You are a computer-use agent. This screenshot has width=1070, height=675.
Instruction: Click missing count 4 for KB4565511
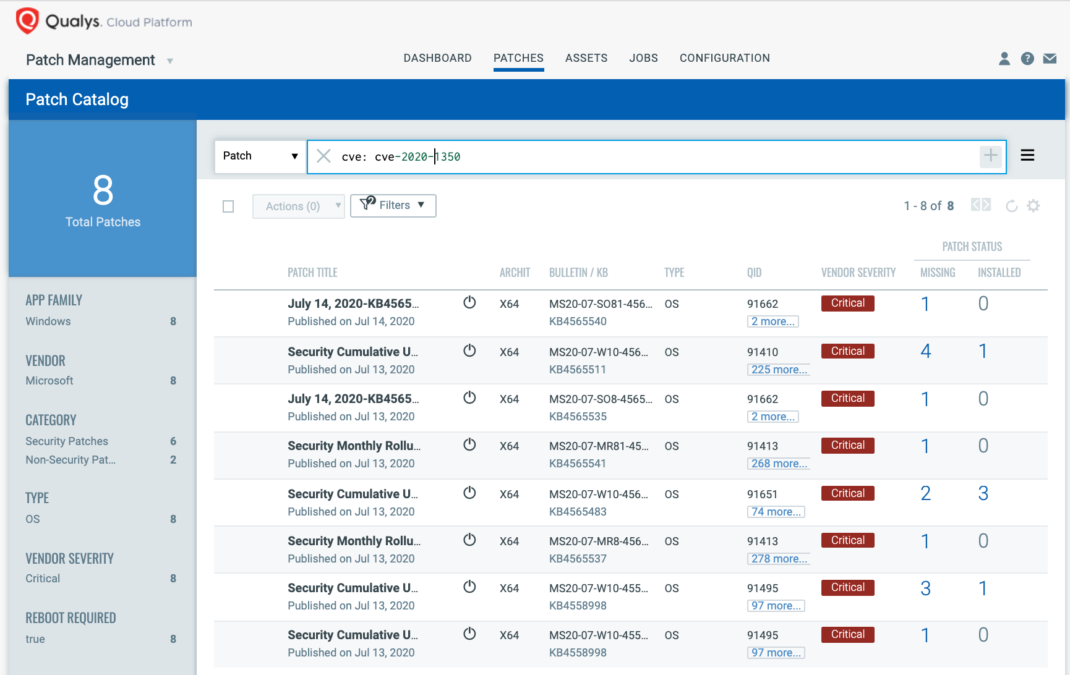pyautogui.click(x=925, y=351)
